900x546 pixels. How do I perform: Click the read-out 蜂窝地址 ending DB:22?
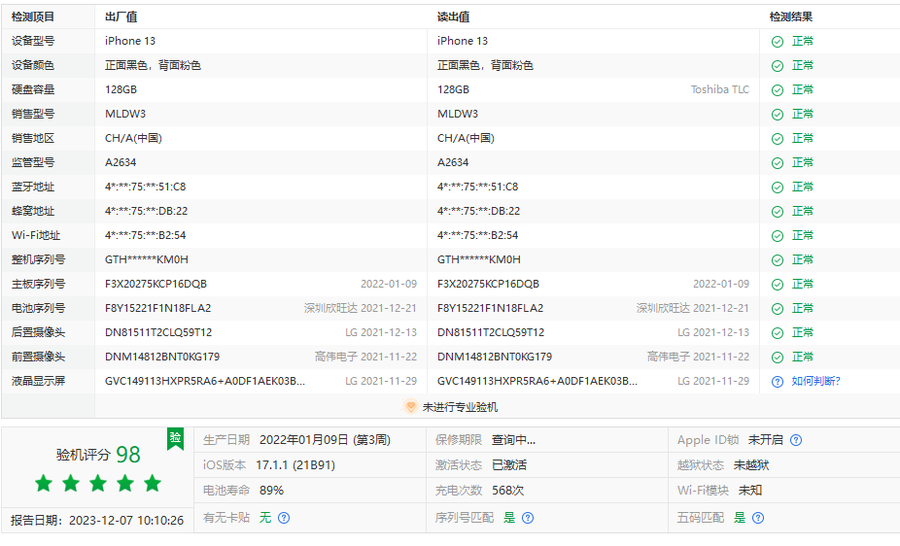tap(479, 211)
